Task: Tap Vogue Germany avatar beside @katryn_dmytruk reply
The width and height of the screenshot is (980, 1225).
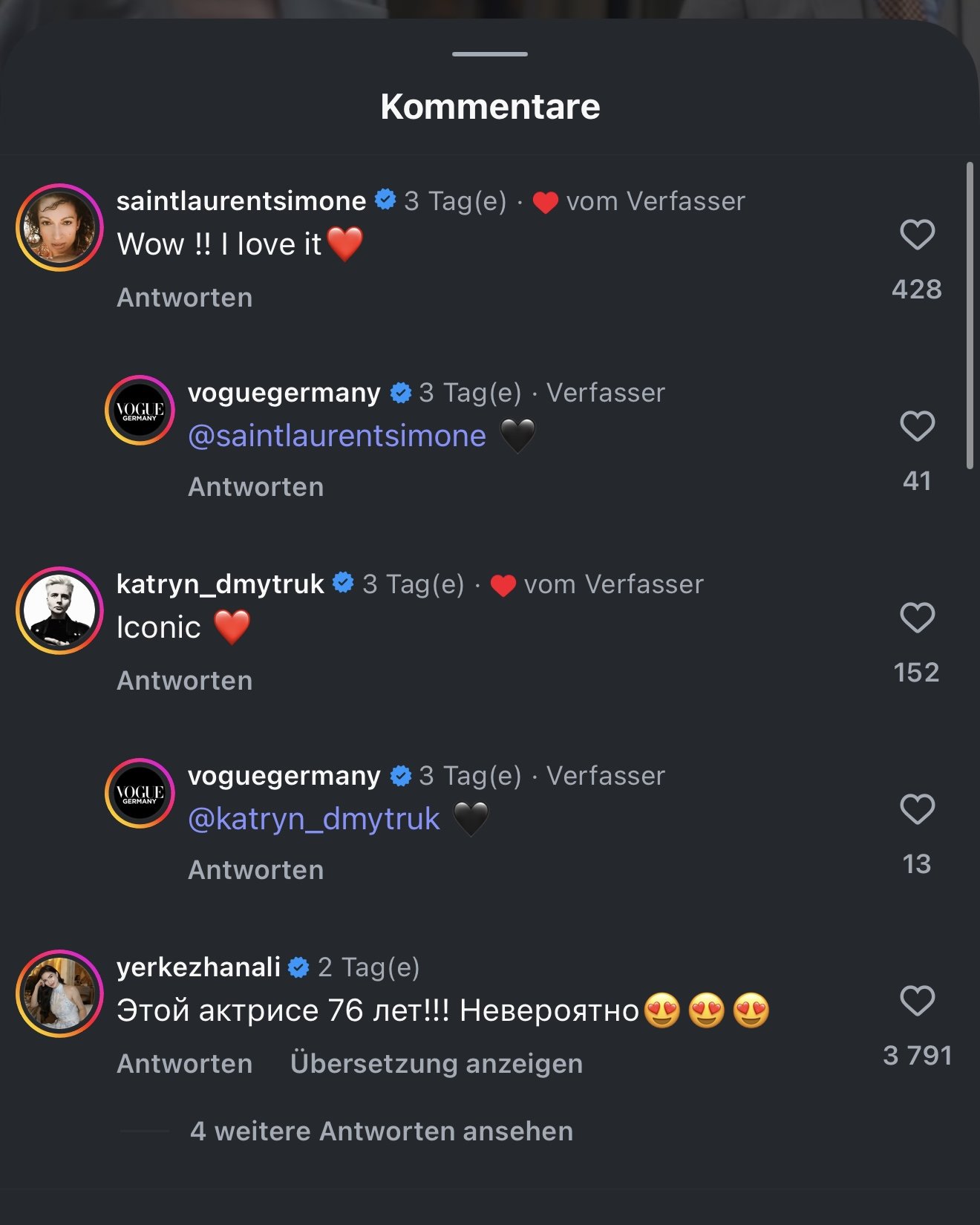Action: (140, 794)
